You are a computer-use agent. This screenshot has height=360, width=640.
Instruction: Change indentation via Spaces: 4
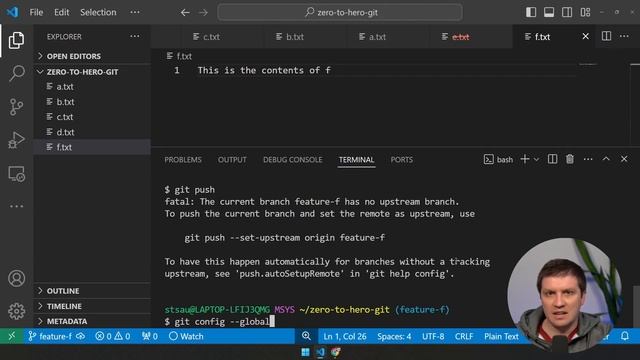[x=394, y=336]
